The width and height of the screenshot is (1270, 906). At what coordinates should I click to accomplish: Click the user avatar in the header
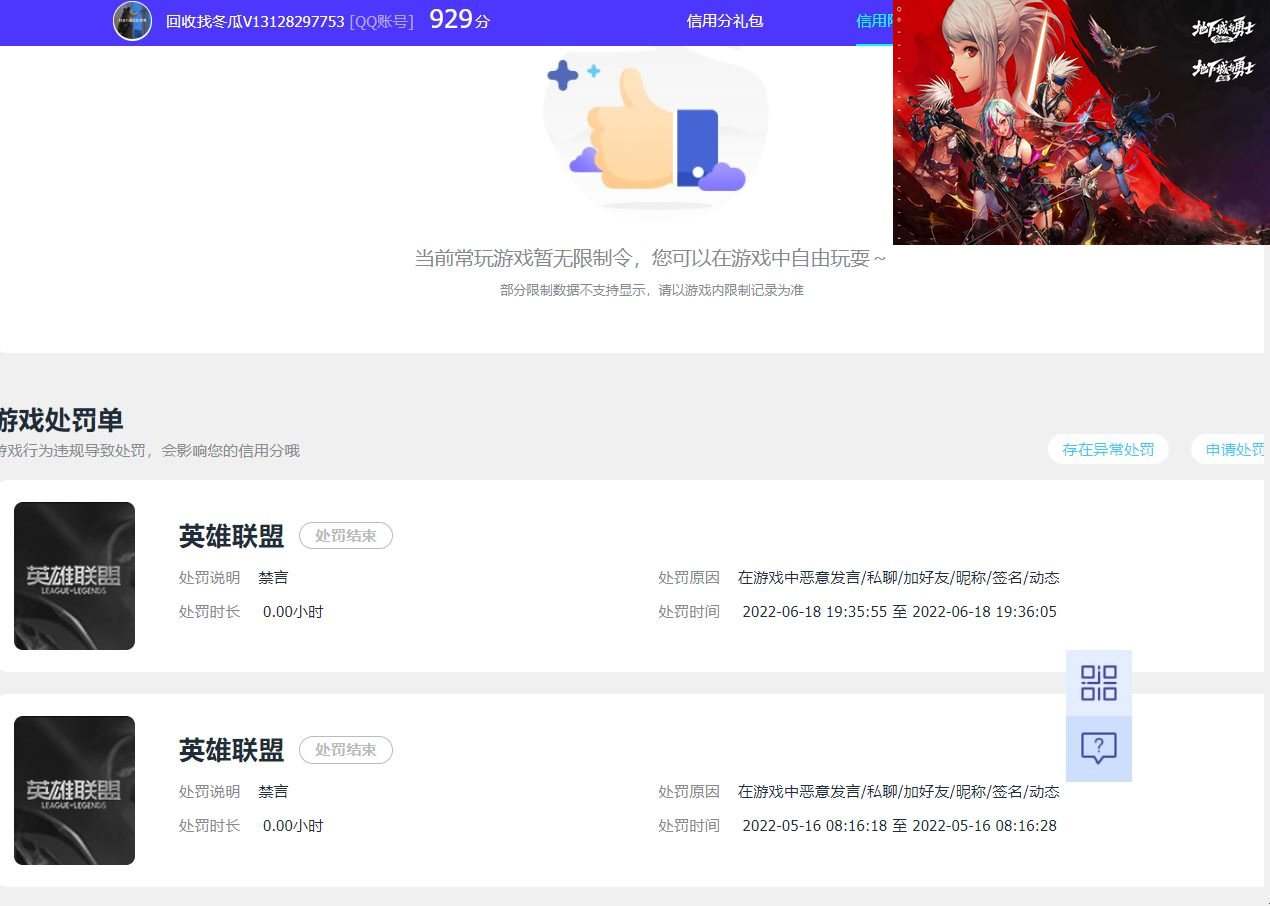point(132,21)
